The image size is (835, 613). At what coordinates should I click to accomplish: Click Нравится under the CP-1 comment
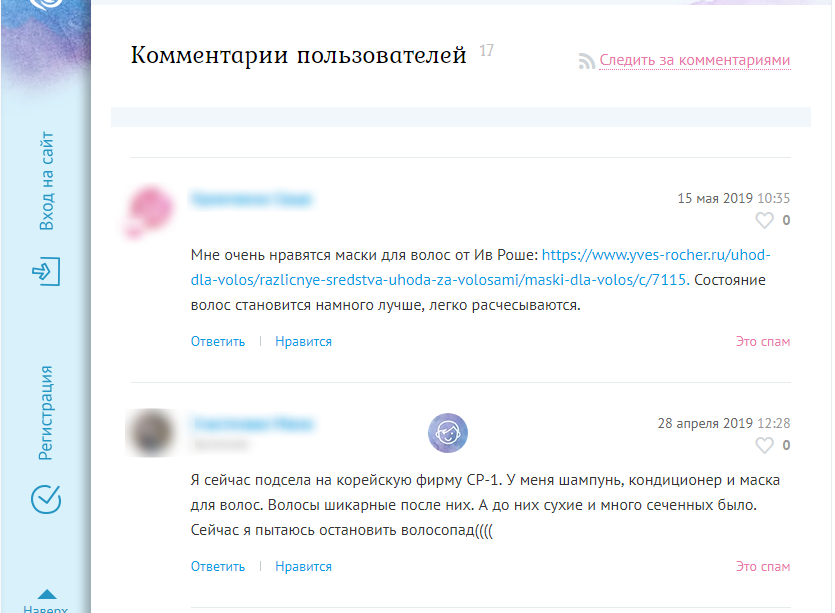coord(303,566)
